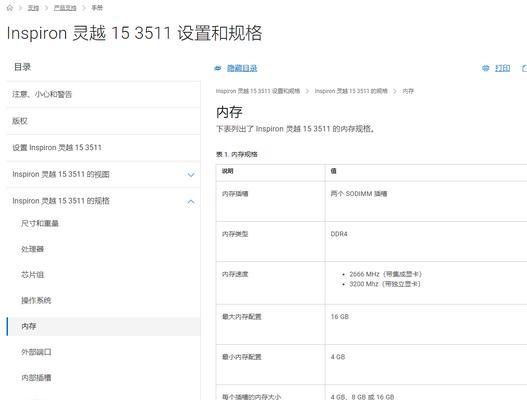Open breadcrumb link Inspiron 灵越 15 3511 设置和规格
This screenshot has width=527, height=400.
(258, 91)
